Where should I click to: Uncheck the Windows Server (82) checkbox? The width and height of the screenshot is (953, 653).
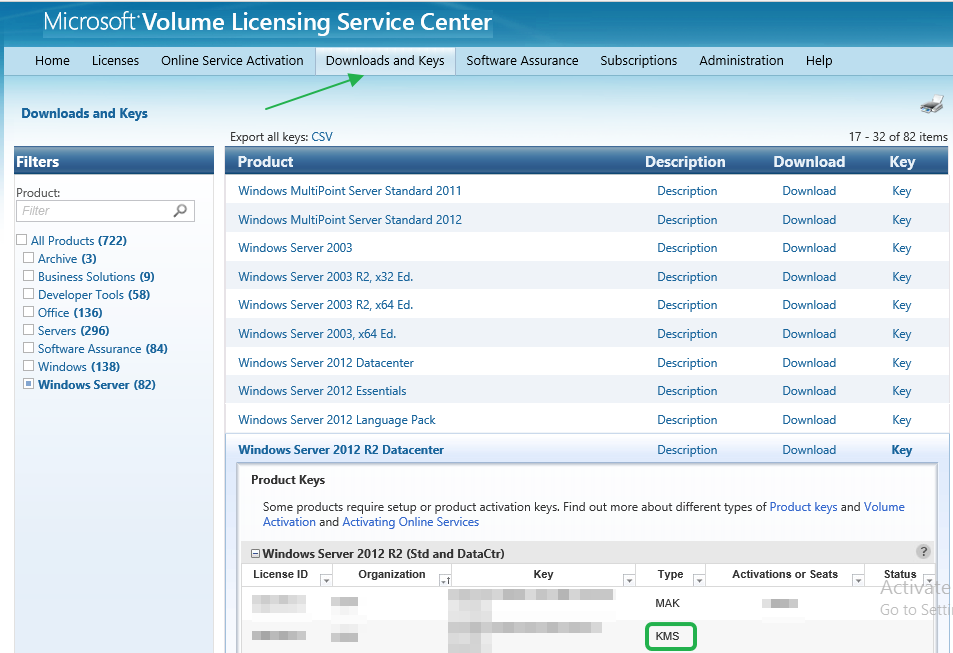pos(28,384)
